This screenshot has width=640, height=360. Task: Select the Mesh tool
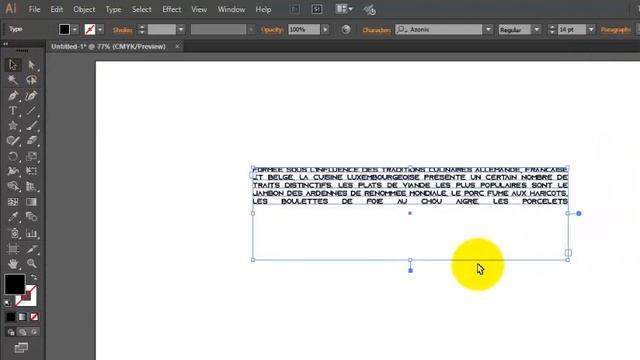click(13, 202)
